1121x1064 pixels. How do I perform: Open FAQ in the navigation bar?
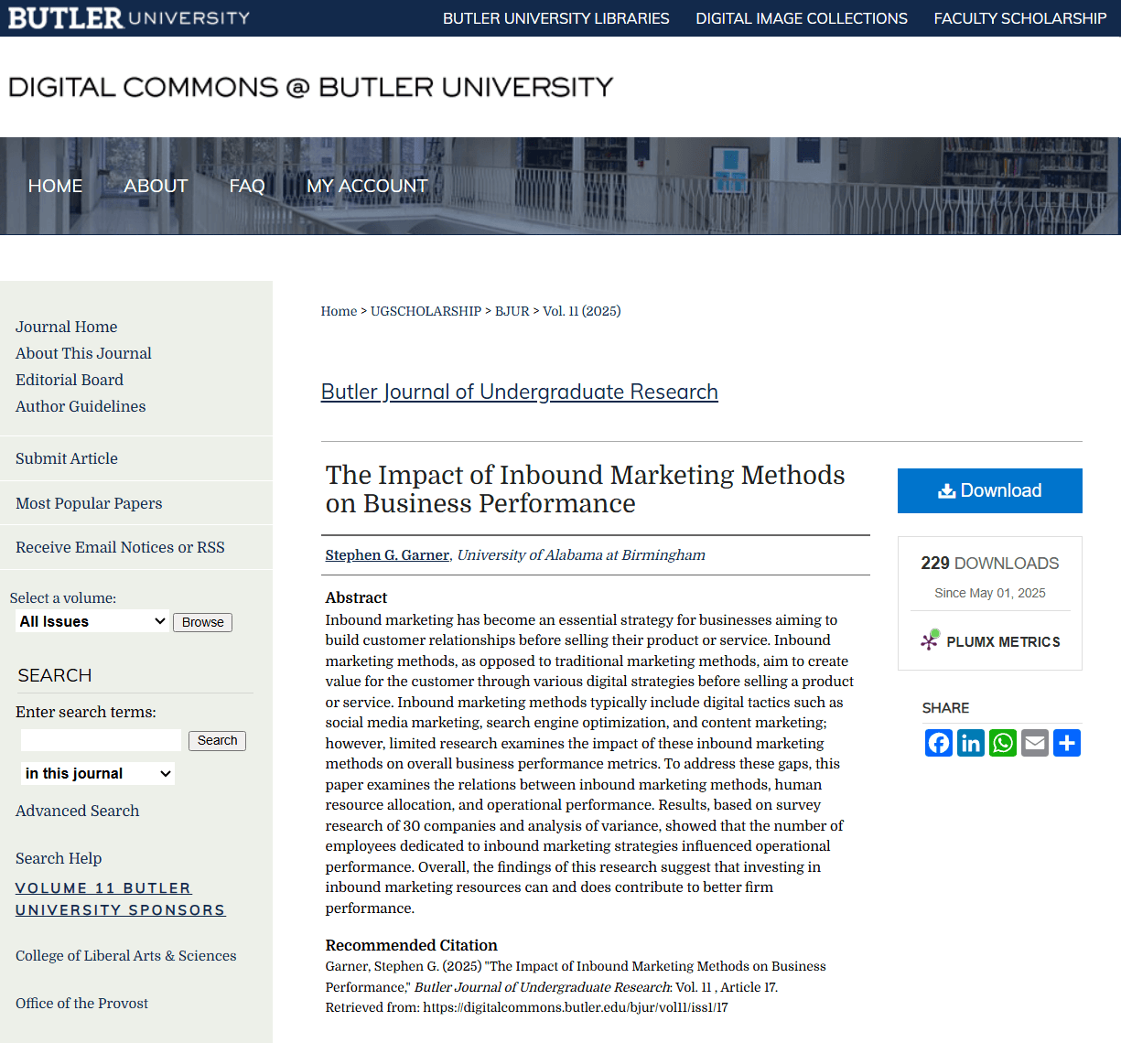(x=247, y=186)
